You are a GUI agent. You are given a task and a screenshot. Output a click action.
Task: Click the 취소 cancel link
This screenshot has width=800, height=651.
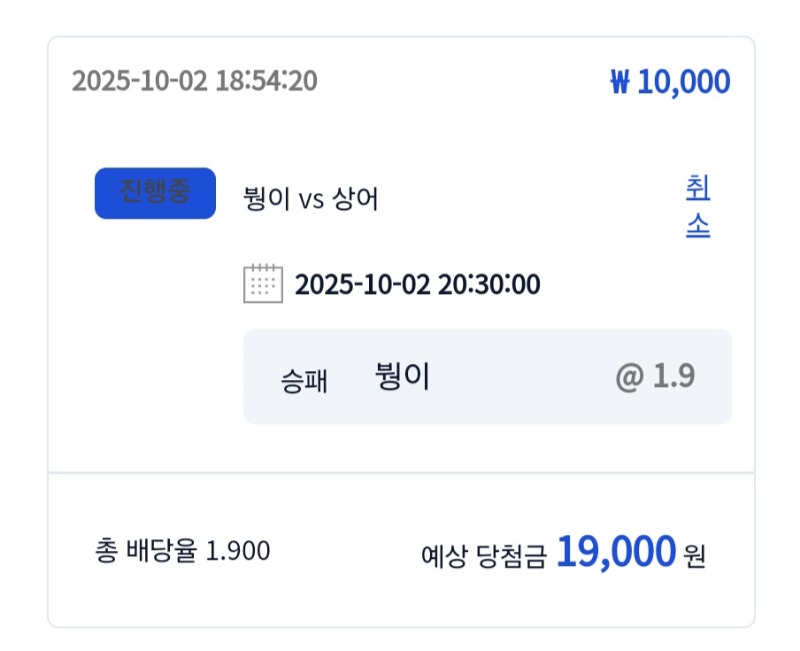pos(697,207)
